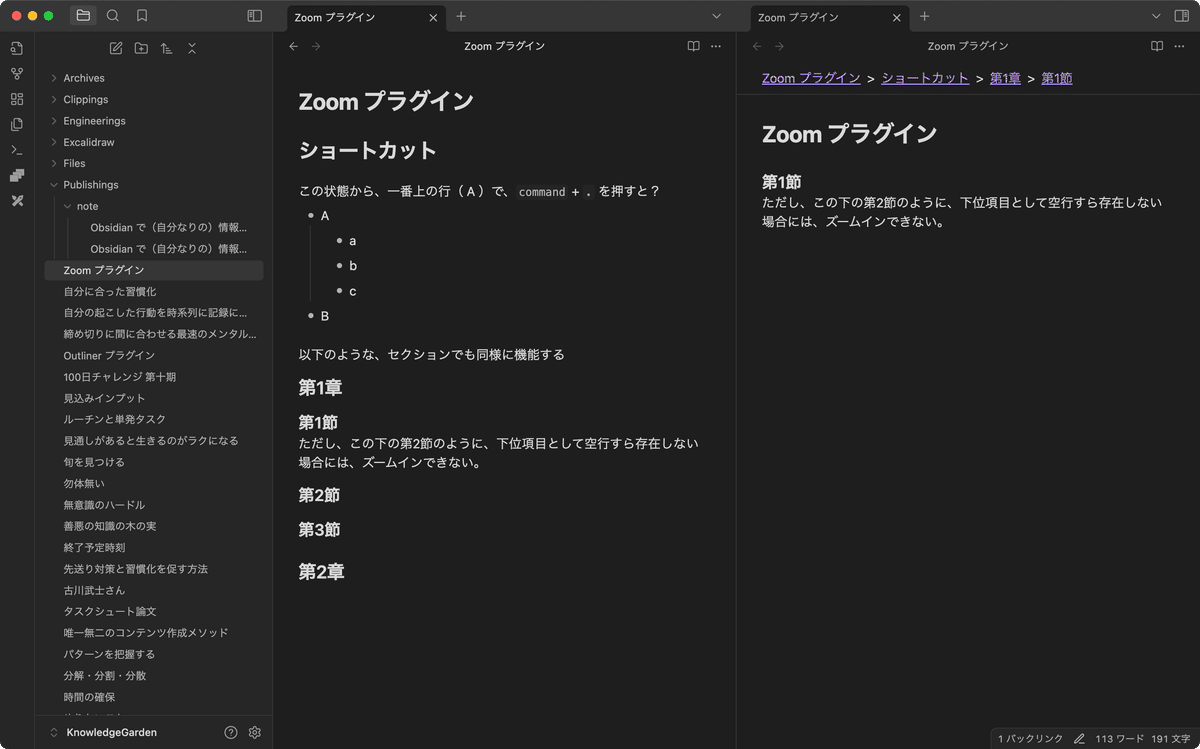
Task: Open graph view ribbon icon
Action: point(17,74)
